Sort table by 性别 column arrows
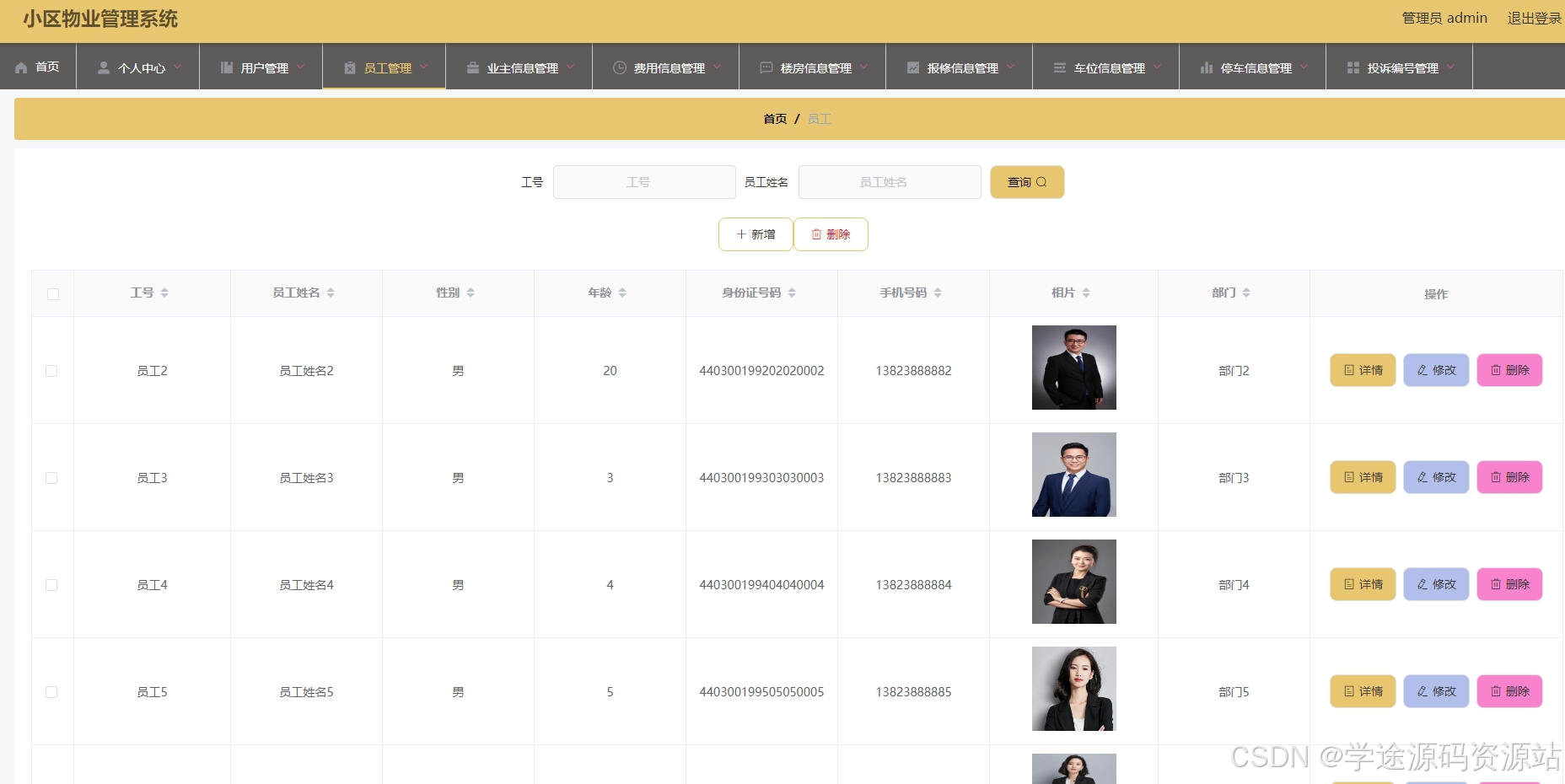 click(x=471, y=293)
